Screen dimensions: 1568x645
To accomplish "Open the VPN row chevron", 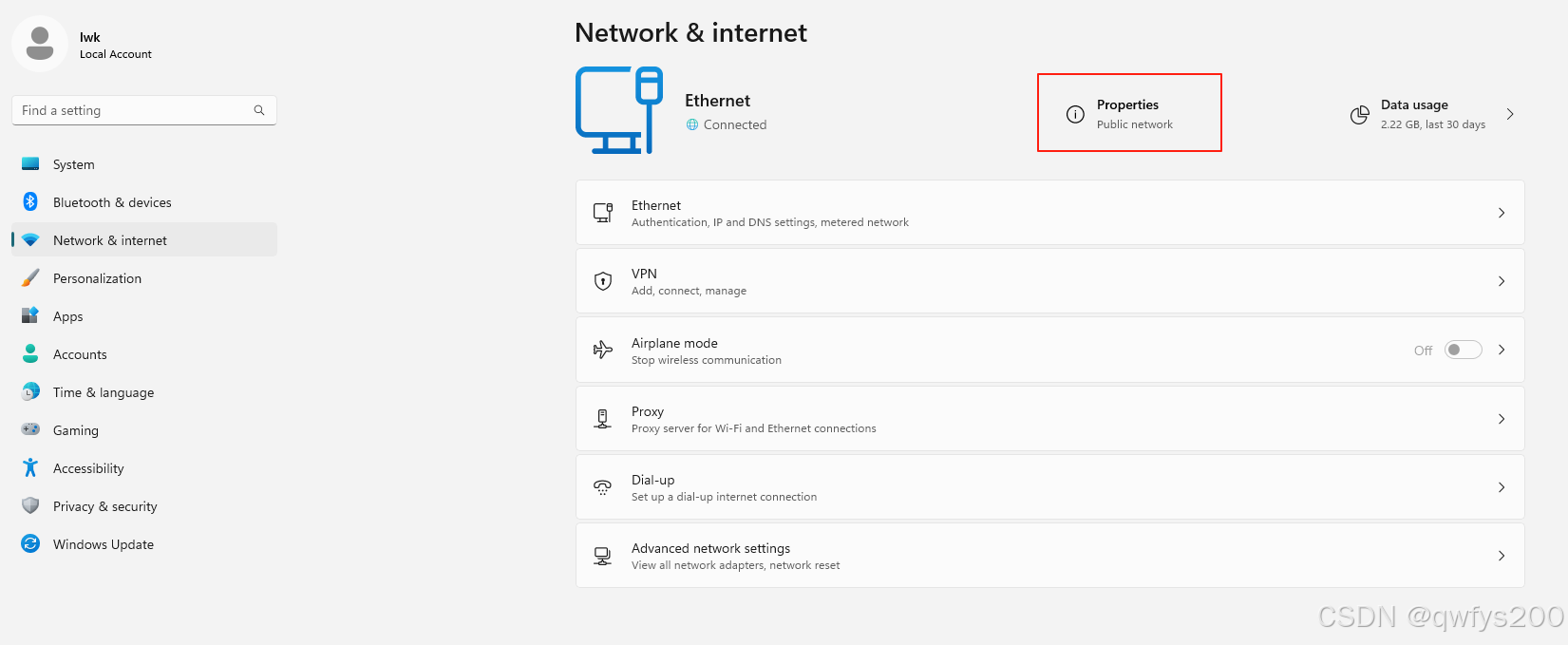I will [1502, 281].
